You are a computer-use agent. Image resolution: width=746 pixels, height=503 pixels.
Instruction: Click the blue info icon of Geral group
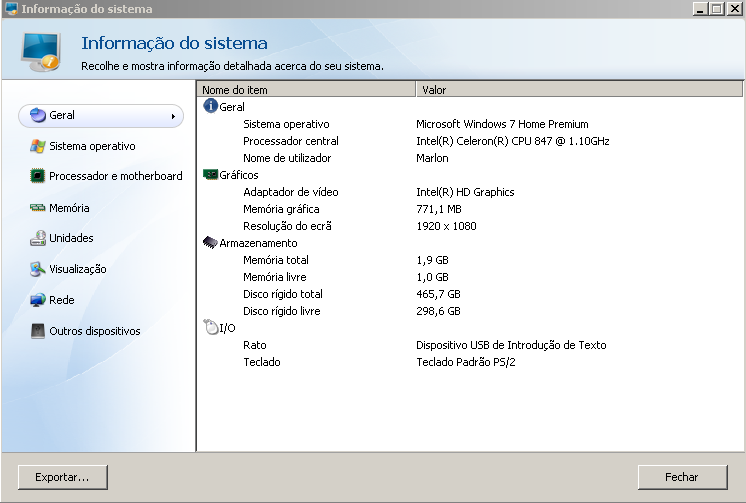[x=210, y=106]
